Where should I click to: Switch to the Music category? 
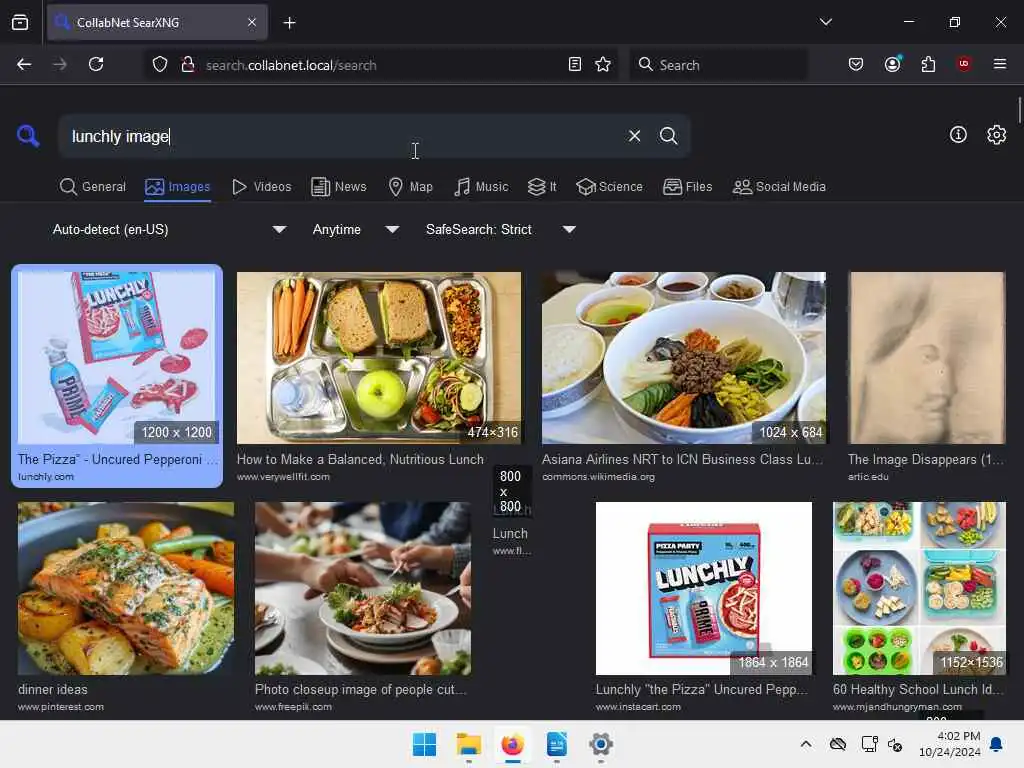pos(481,187)
